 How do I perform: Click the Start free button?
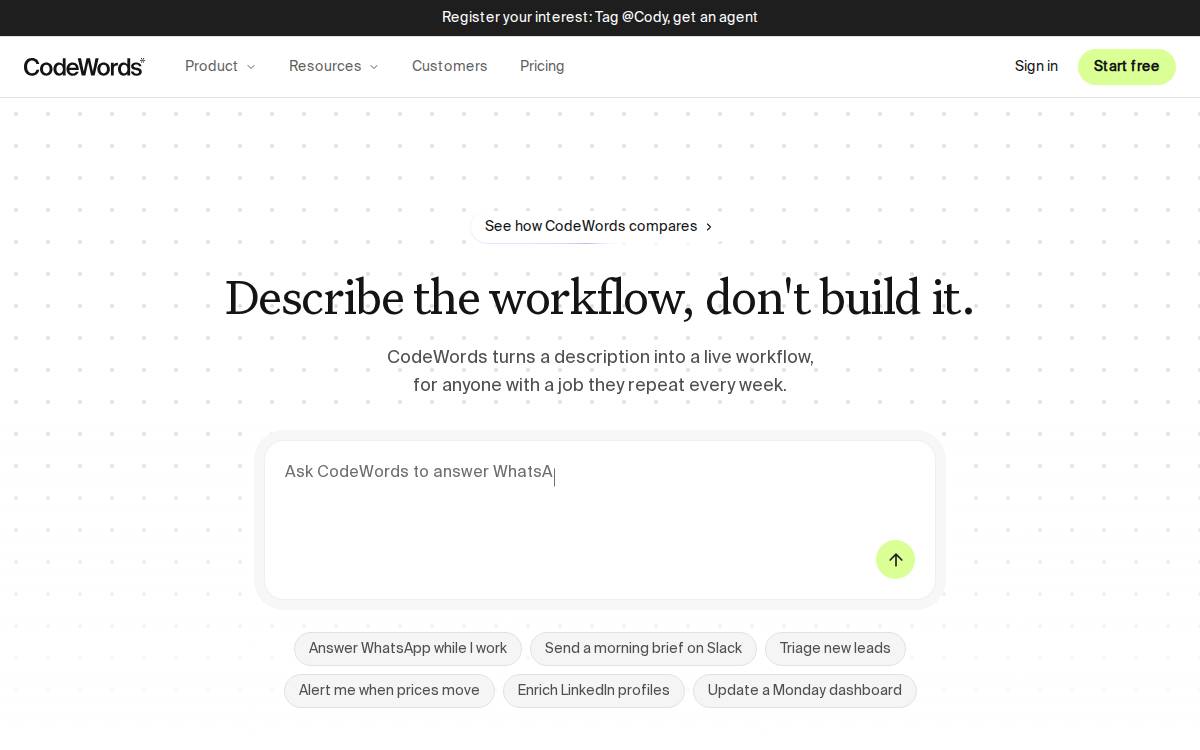pos(1126,67)
